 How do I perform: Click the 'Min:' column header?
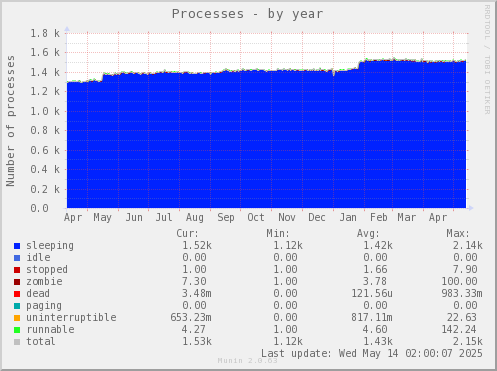[x=278, y=234]
